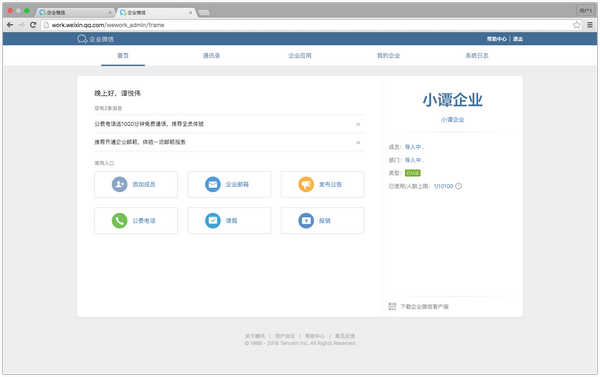
Task: Click the browser forward arrow
Action: coord(21,25)
